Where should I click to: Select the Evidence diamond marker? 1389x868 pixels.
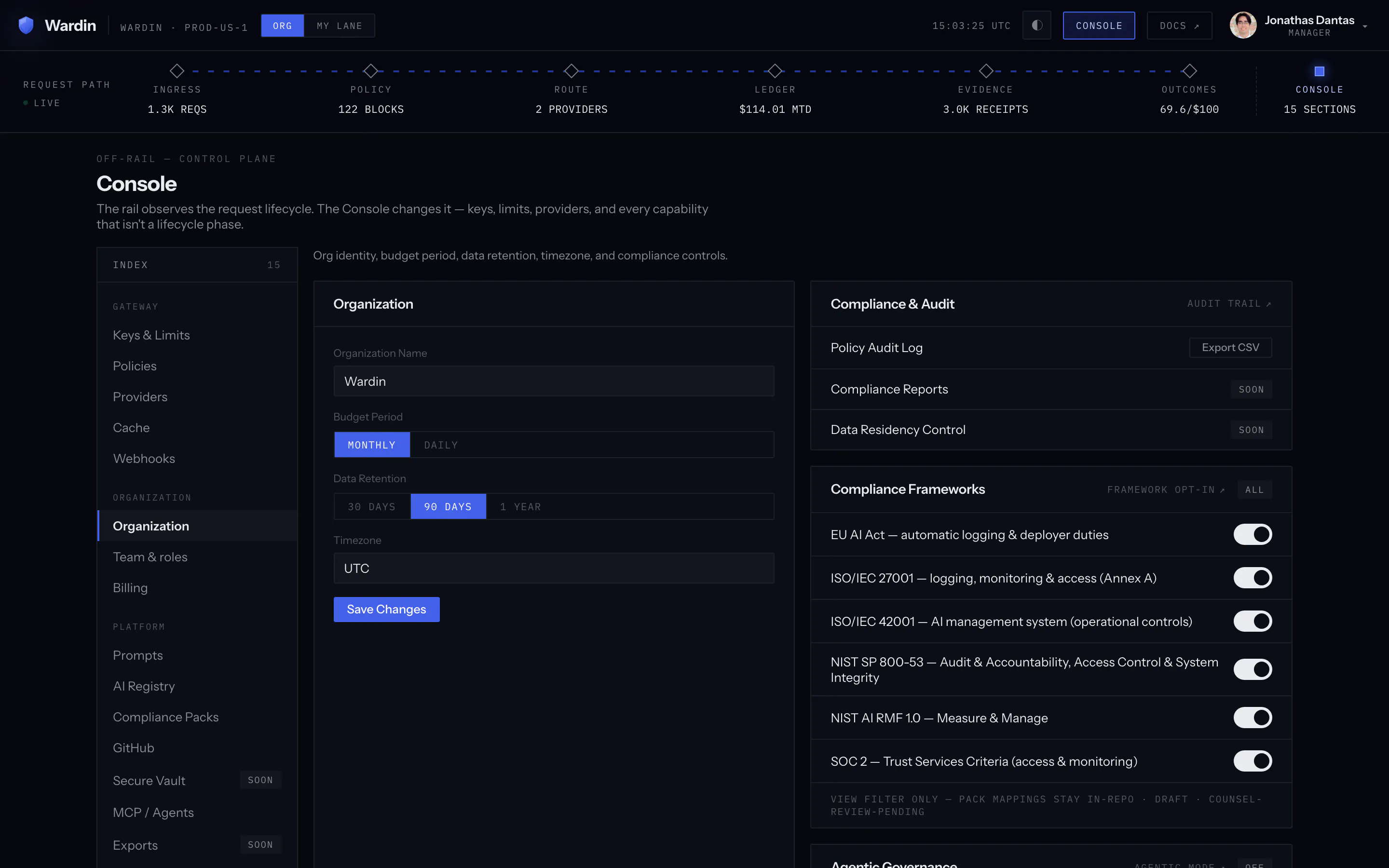[x=985, y=70]
